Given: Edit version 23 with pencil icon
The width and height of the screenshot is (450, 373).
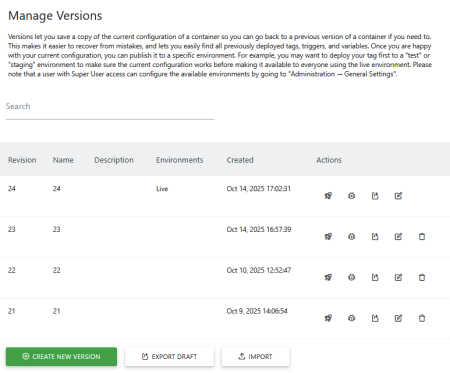Looking at the screenshot, I should 398,237.
